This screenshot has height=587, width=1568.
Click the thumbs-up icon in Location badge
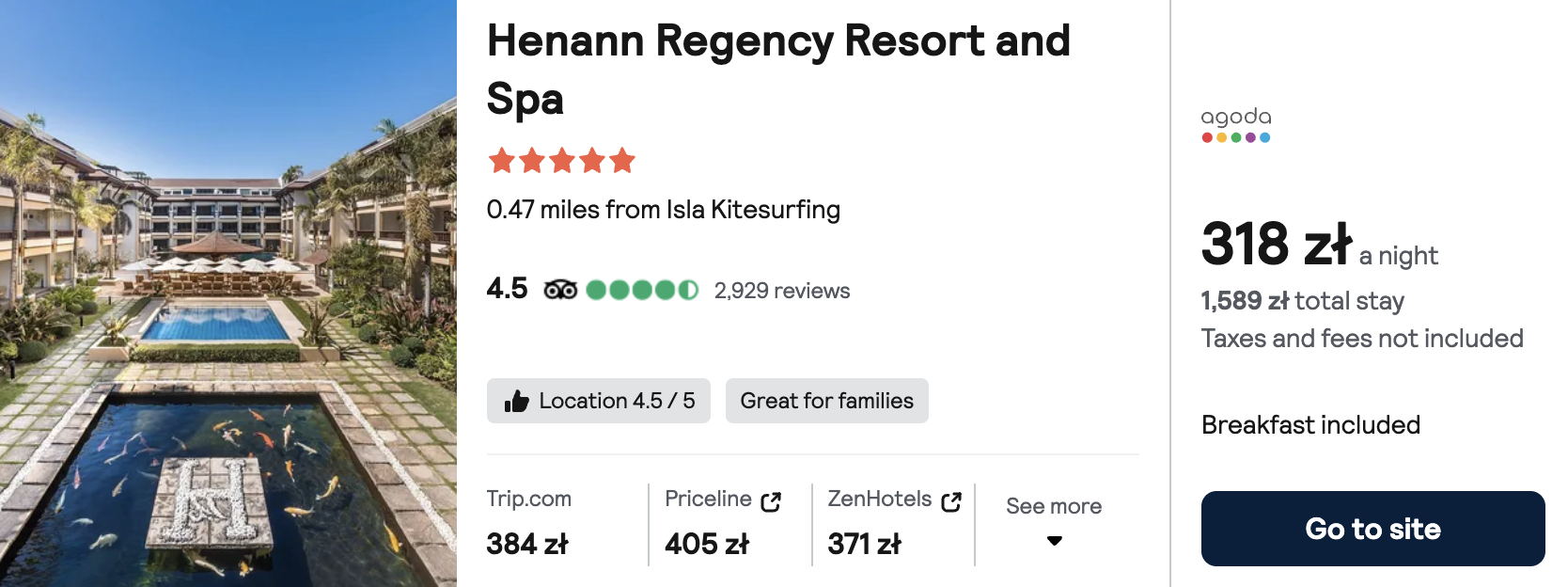coord(516,402)
